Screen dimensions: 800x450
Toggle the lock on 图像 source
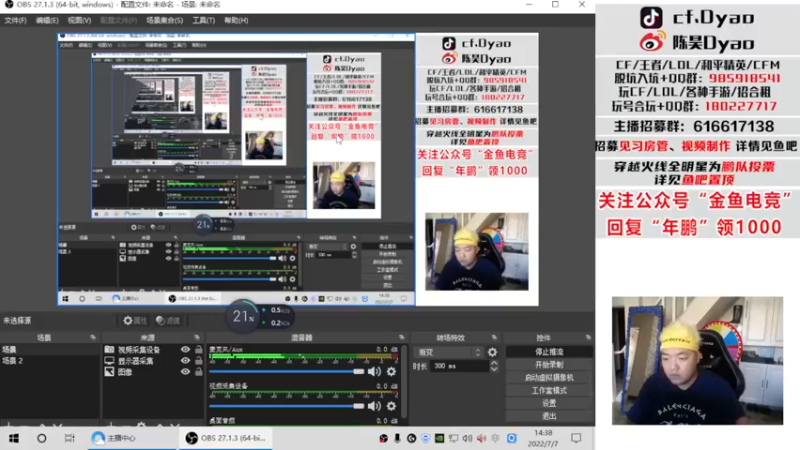[198, 372]
